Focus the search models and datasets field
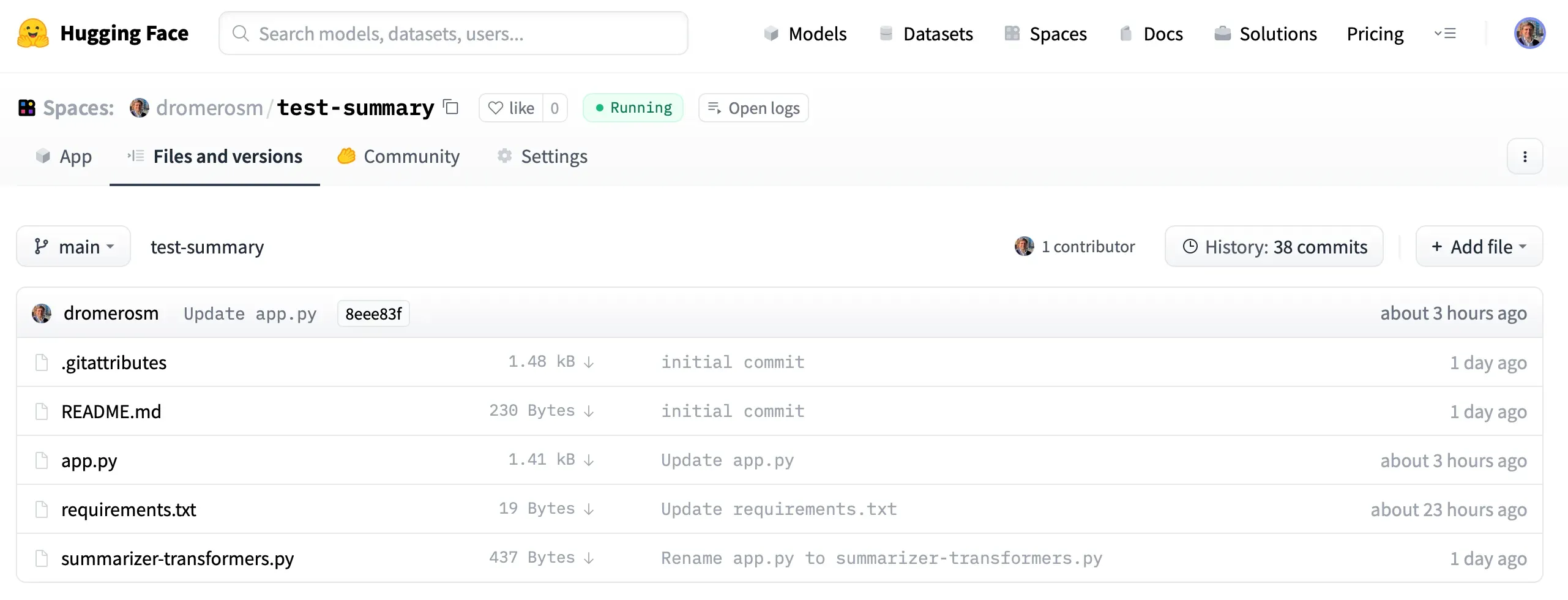The height and width of the screenshot is (600, 1568). 453,34
